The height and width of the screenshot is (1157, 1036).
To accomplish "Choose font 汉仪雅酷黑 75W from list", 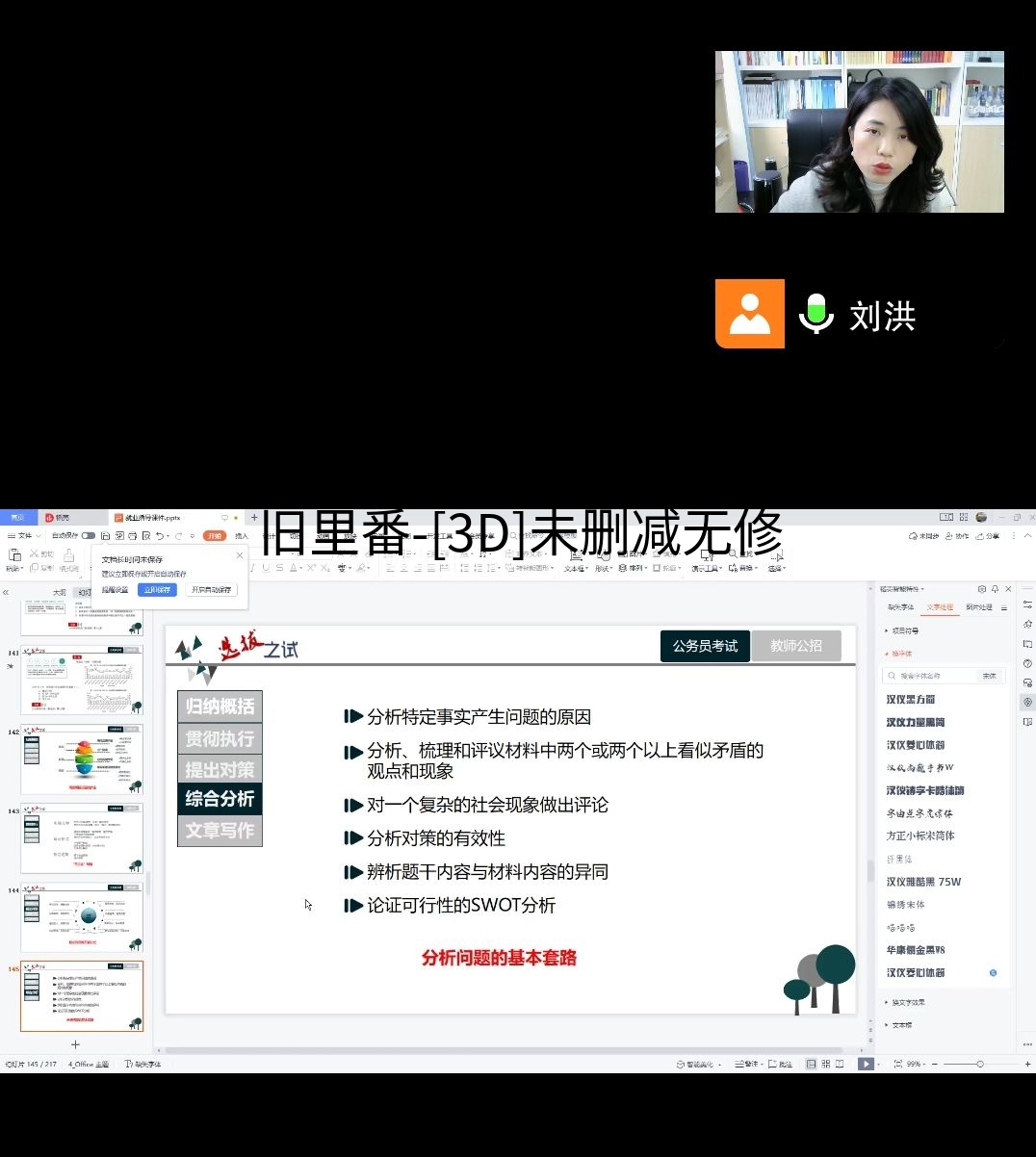I will (923, 882).
